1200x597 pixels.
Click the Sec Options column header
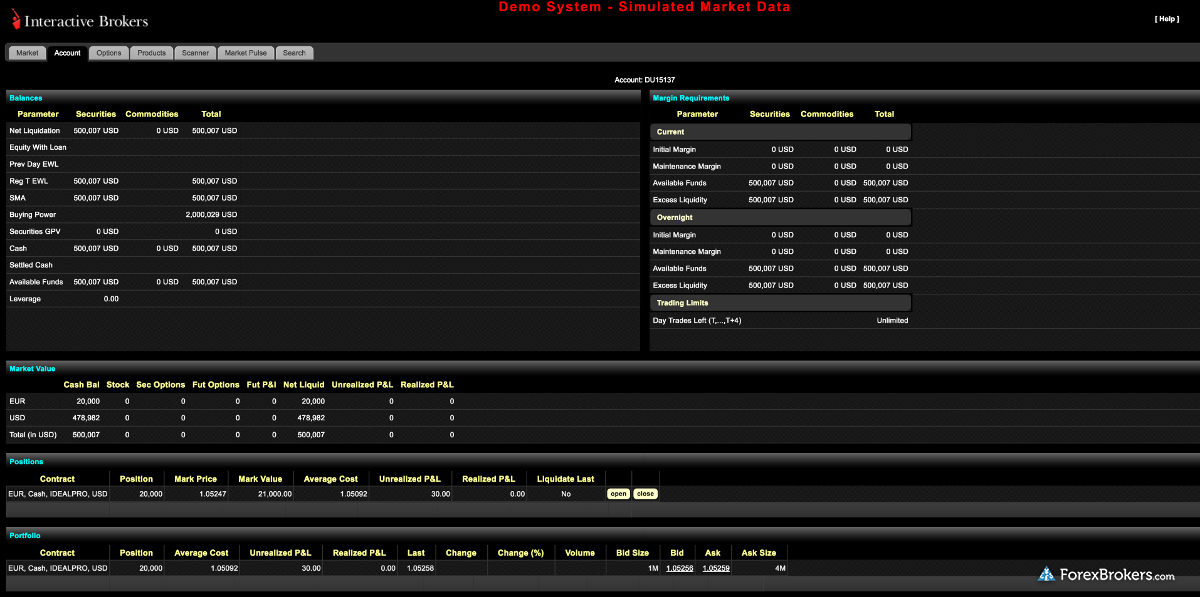tap(161, 384)
